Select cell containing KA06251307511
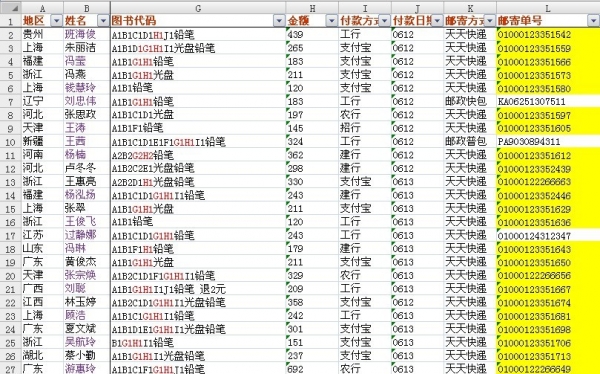This screenshot has height=374, width=600. (548, 101)
